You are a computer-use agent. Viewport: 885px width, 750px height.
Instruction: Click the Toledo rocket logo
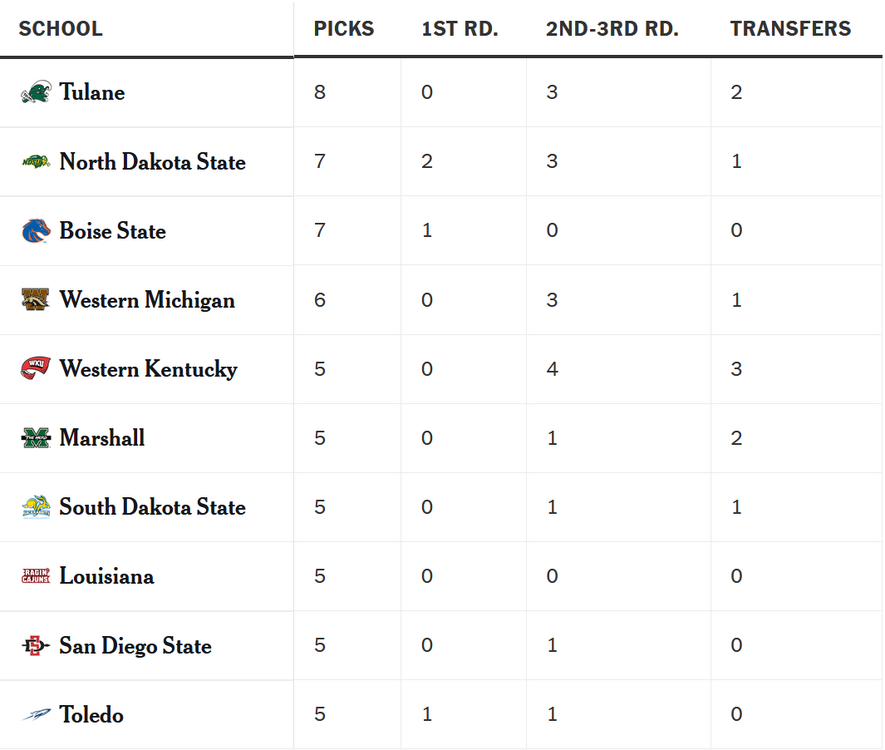point(36,715)
